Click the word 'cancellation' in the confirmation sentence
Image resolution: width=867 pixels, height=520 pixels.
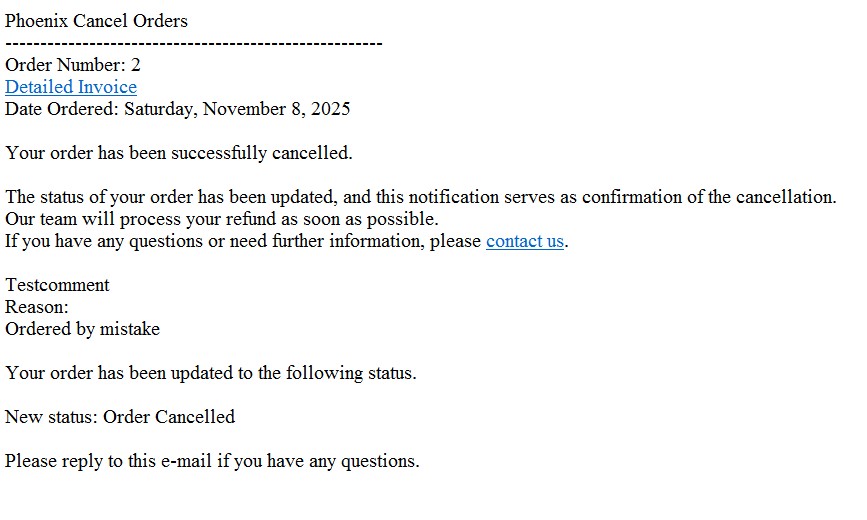785,197
